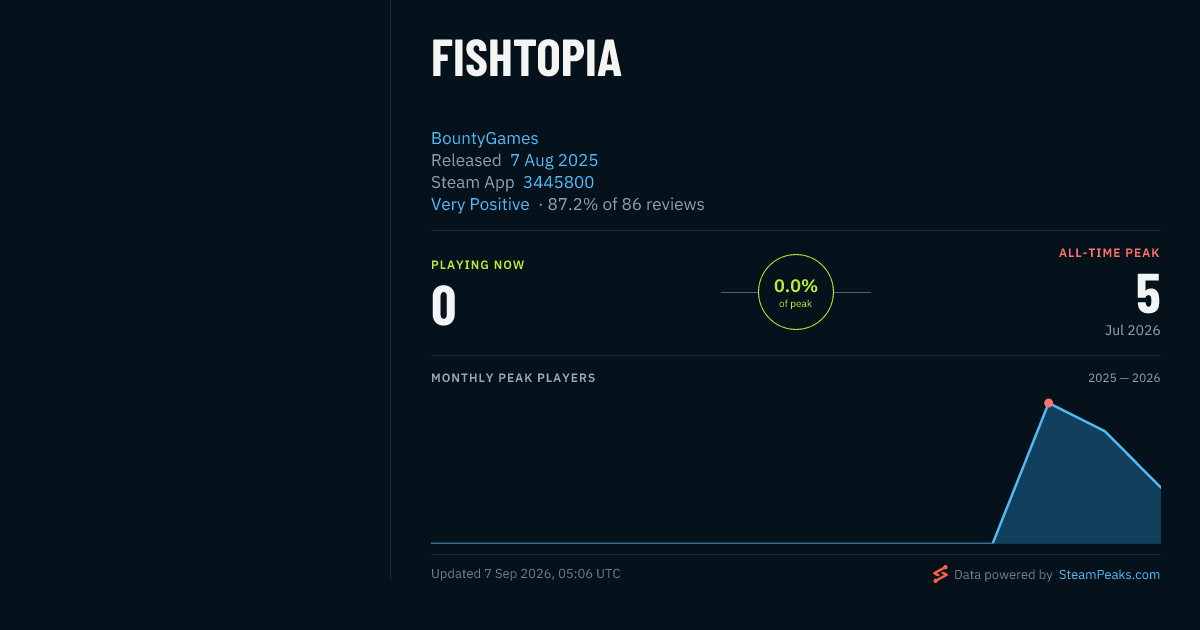Click the blue filled chart area
This screenshot has width=1200, height=630.
point(1085,490)
